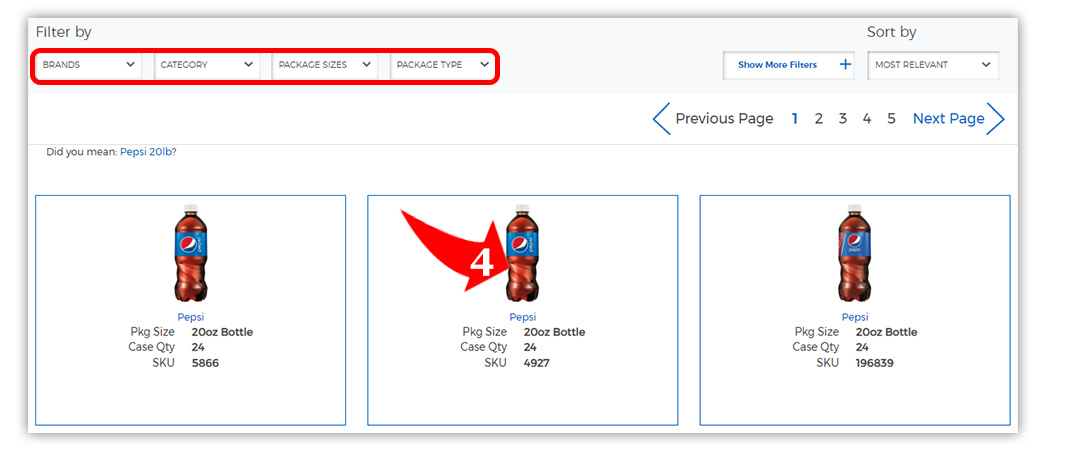This screenshot has width=1080, height=450.
Task: Click the 'Sort by' heading
Action: 891,32
